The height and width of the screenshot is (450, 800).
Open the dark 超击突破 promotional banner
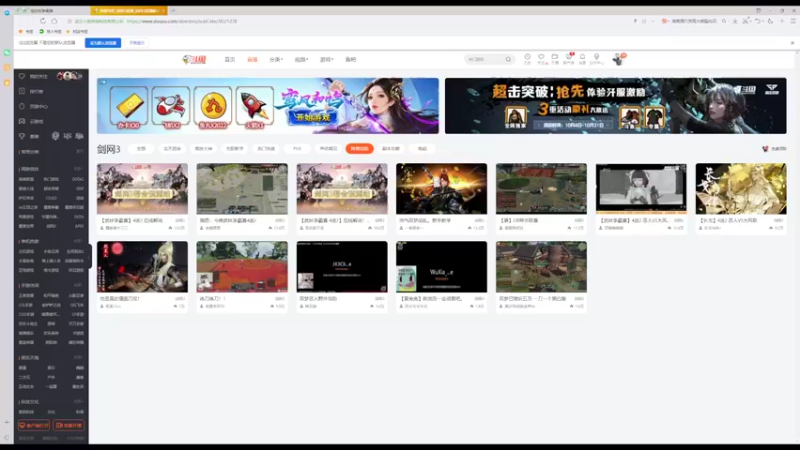[x=615, y=106]
